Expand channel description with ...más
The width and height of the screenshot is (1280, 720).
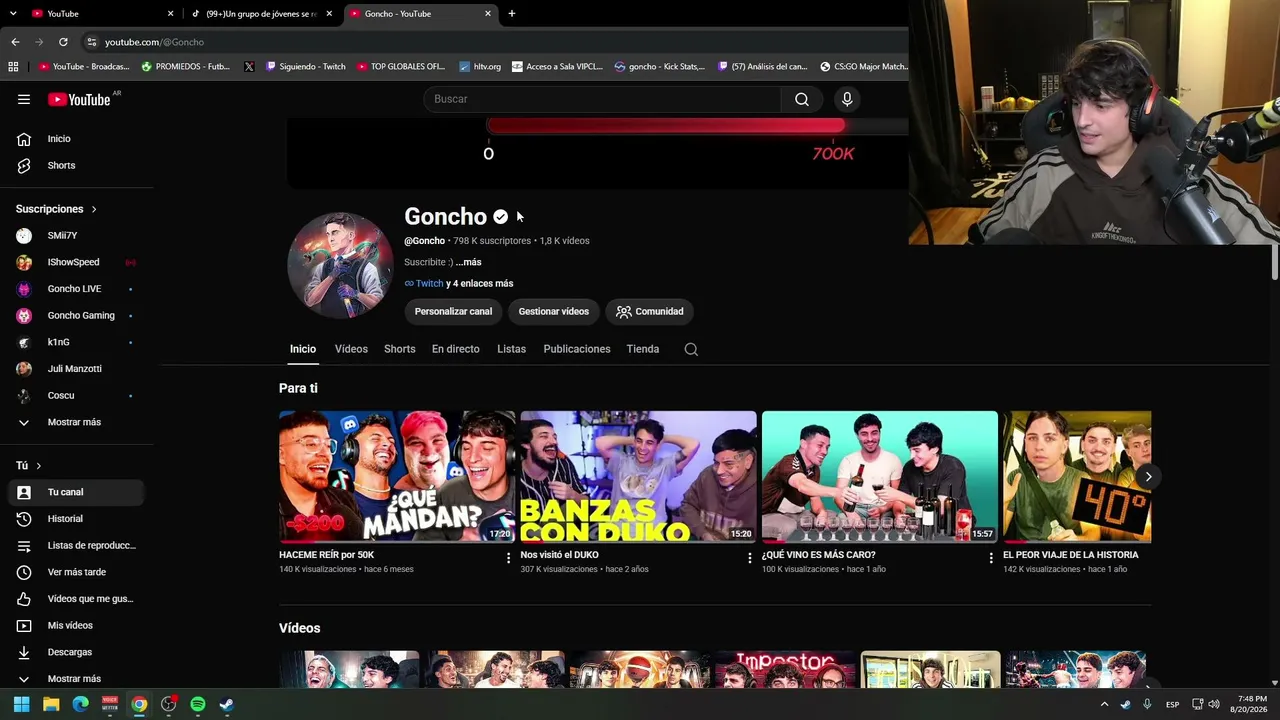[468, 262]
